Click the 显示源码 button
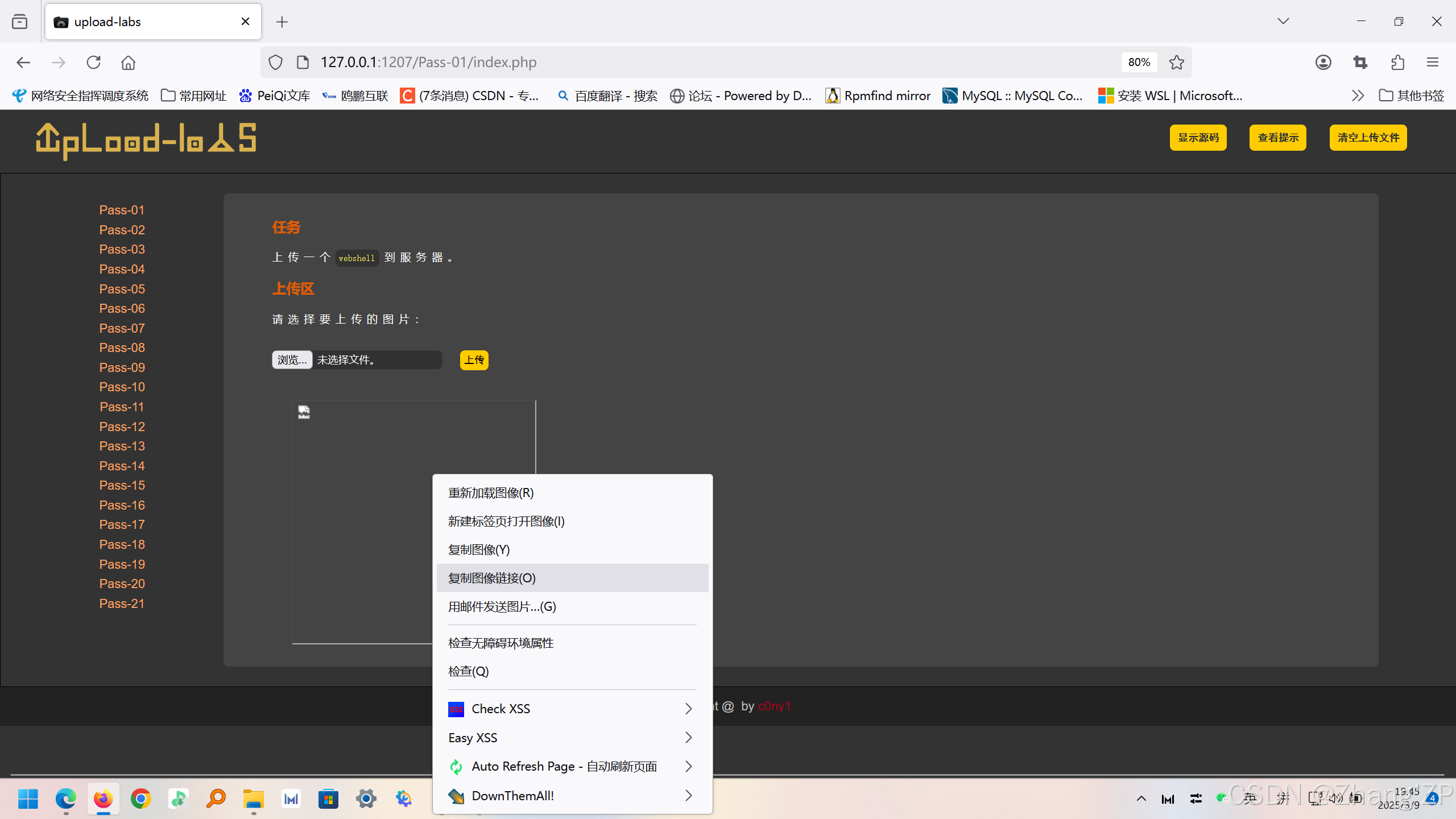Image resolution: width=1456 pixels, height=819 pixels. [1198, 138]
